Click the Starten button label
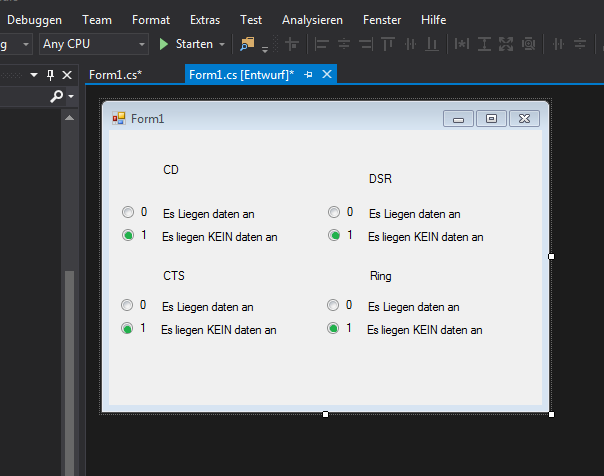 click(194, 44)
